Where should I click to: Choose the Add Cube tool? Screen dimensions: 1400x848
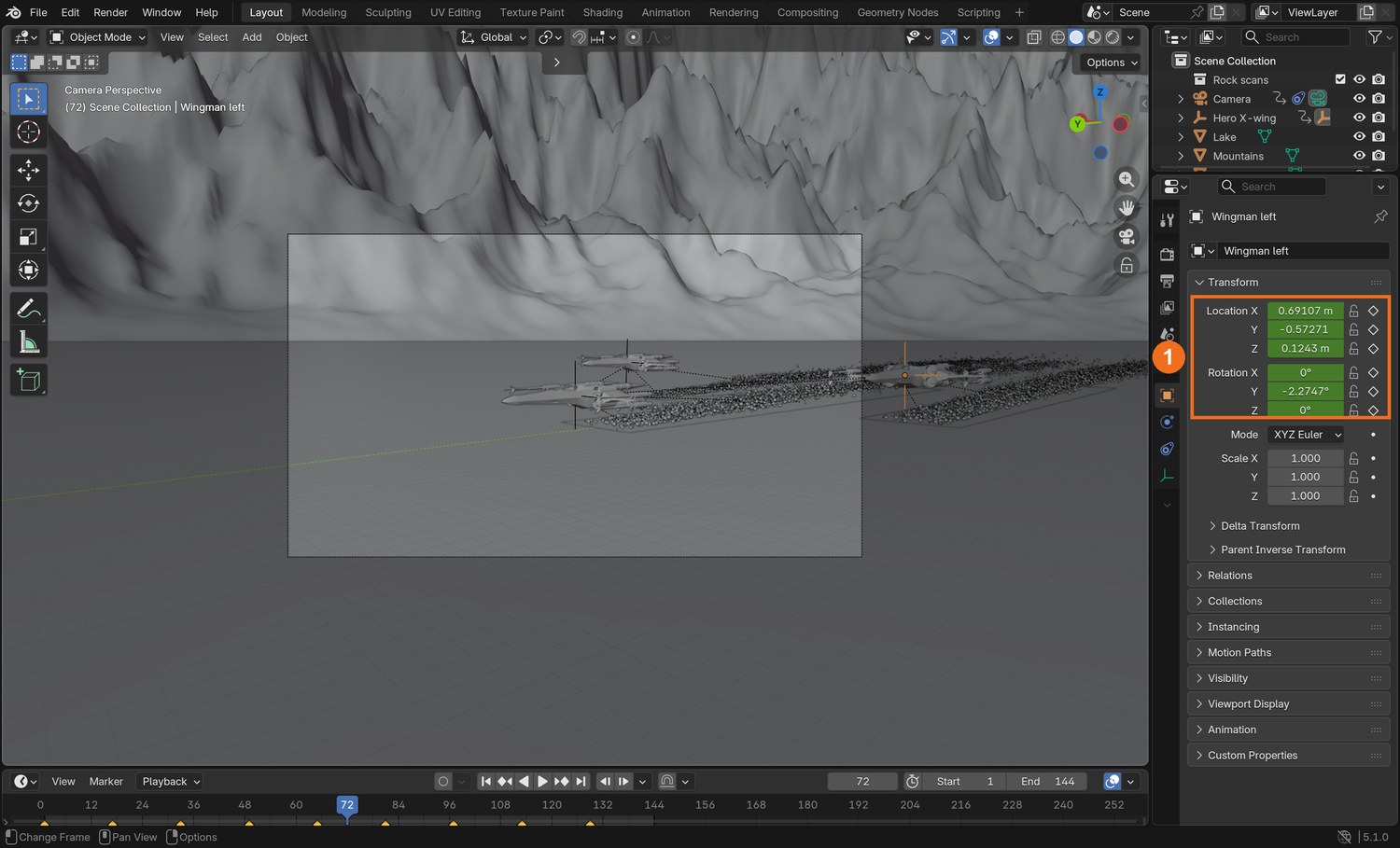coord(29,380)
